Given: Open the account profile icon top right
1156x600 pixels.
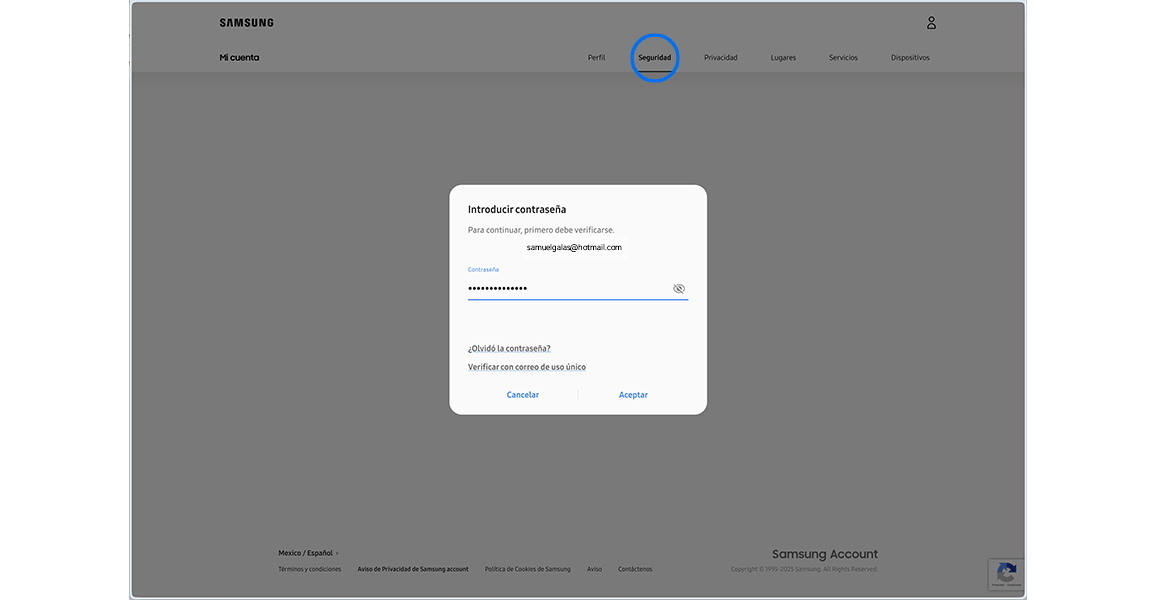Looking at the screenshot, I should coord(931,22).
